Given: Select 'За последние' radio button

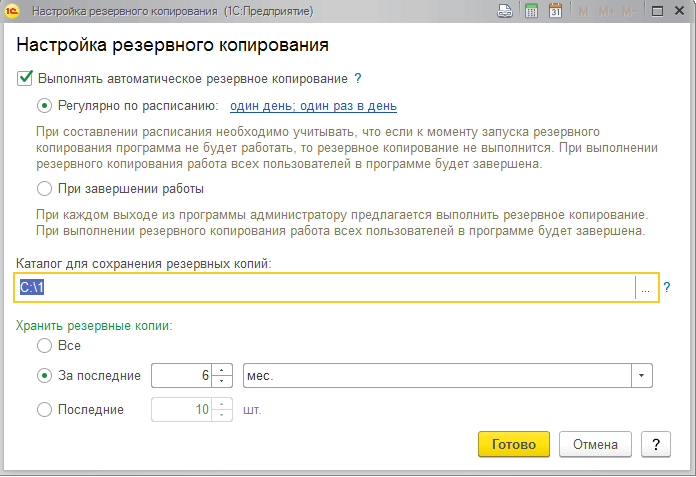Looking at the screenshot, I should tap(44, 376).
